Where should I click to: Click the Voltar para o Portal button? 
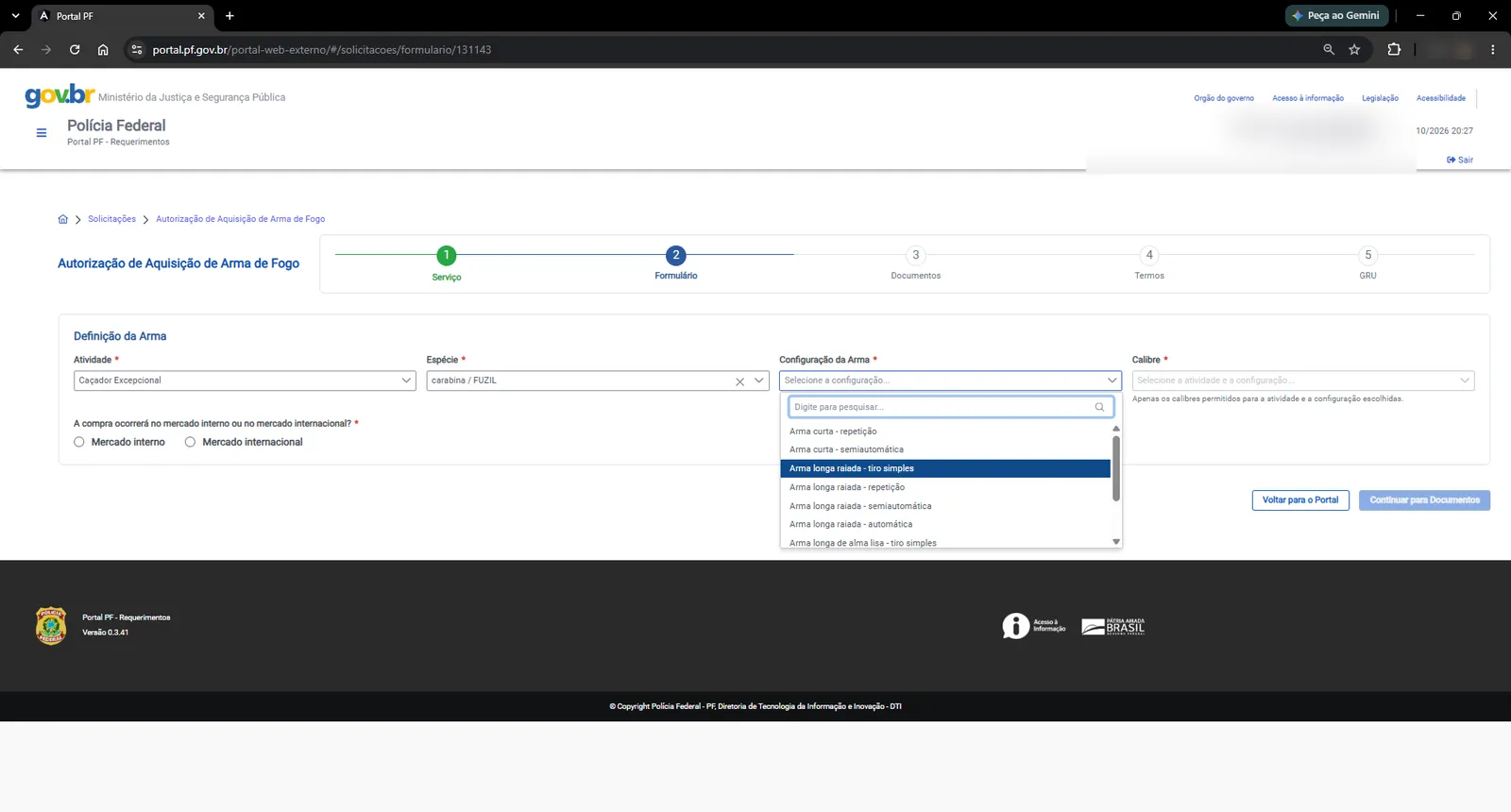click(x=1300, y=500)
